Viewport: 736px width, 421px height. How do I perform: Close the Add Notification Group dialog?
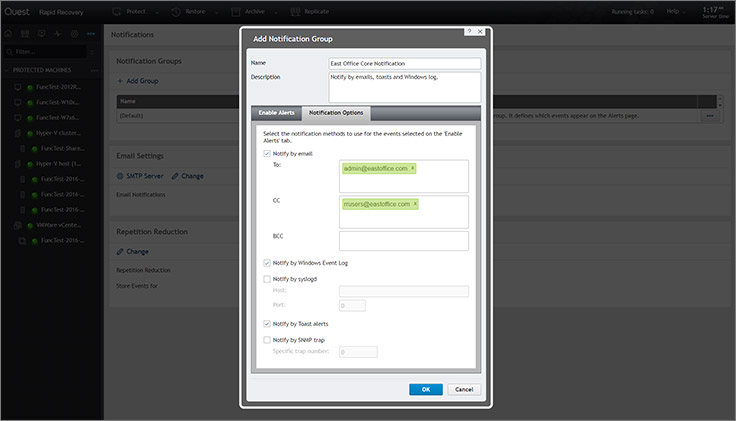tap(480, 31)
